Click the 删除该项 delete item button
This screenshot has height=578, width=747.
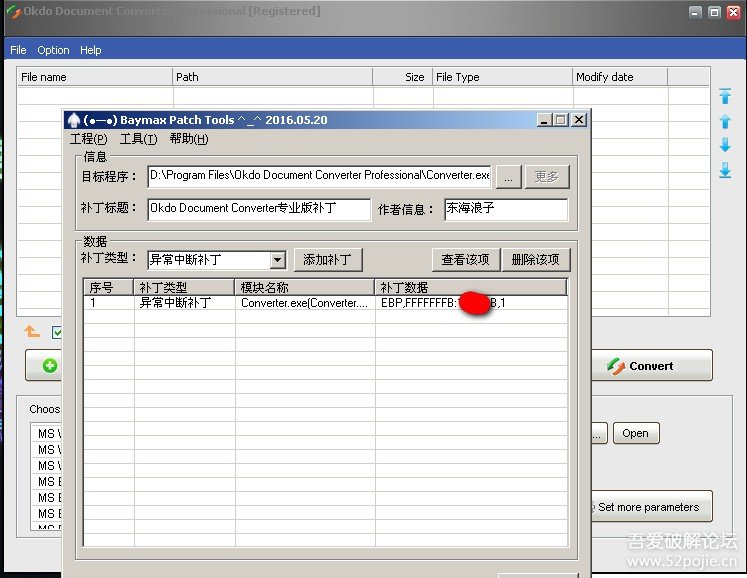[x=535, y=260]
